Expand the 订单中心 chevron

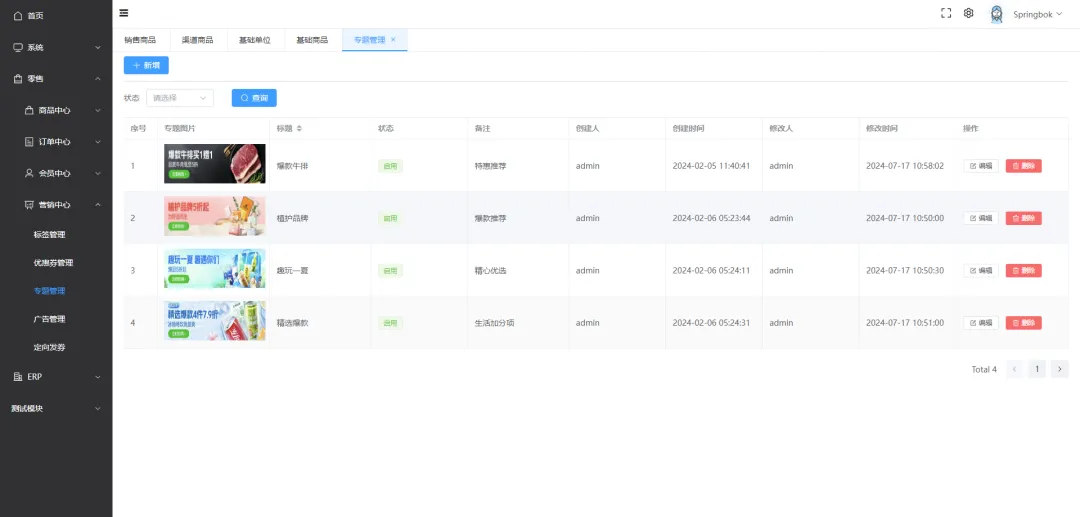tap(98, 142)
